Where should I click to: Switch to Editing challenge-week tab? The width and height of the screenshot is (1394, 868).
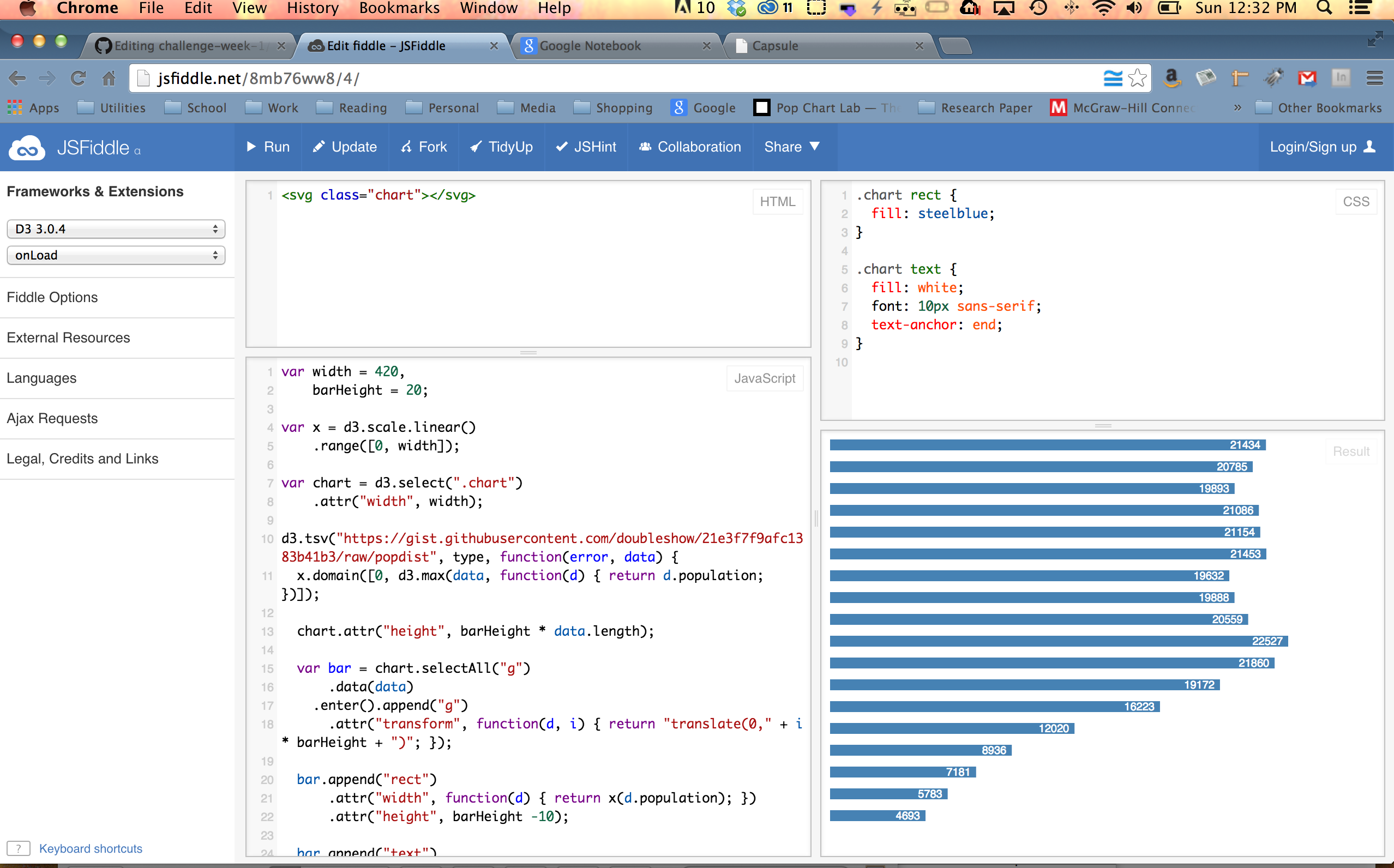[189, 46]
